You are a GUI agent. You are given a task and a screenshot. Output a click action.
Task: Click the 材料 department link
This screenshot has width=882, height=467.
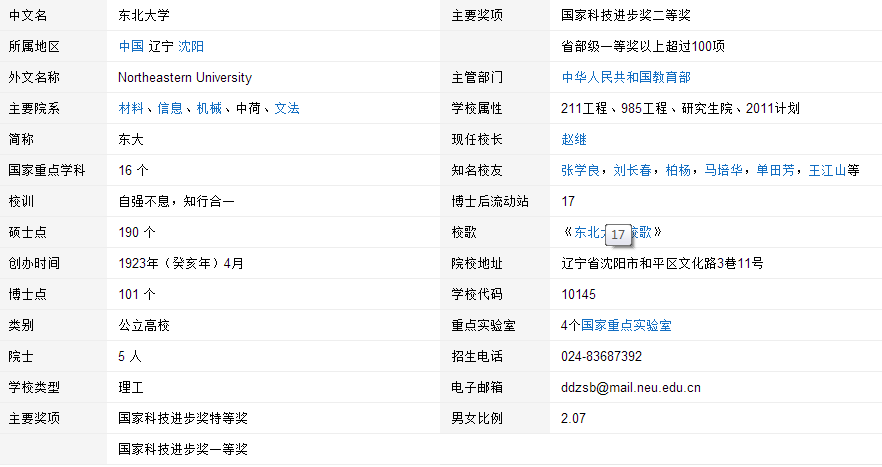(131, 108)
